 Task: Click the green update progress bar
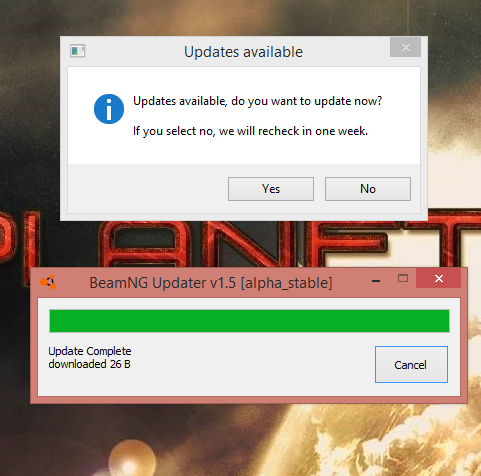[249, 321]
